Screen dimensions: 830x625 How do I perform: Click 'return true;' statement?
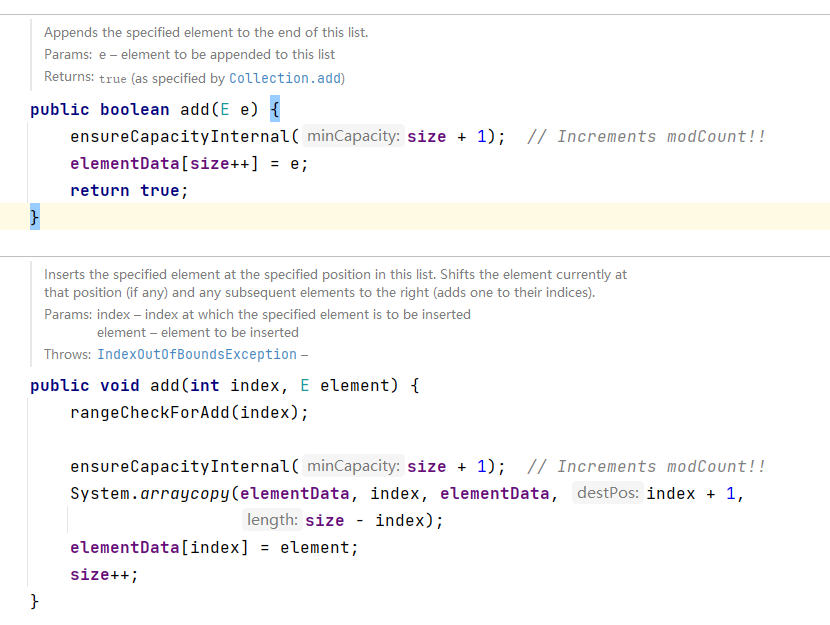point(129,190)
